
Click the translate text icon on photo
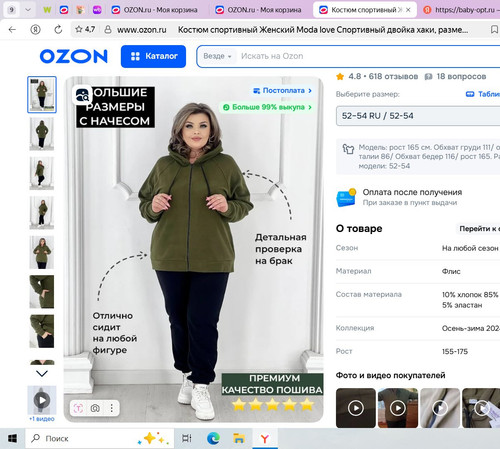coord(78,408)
